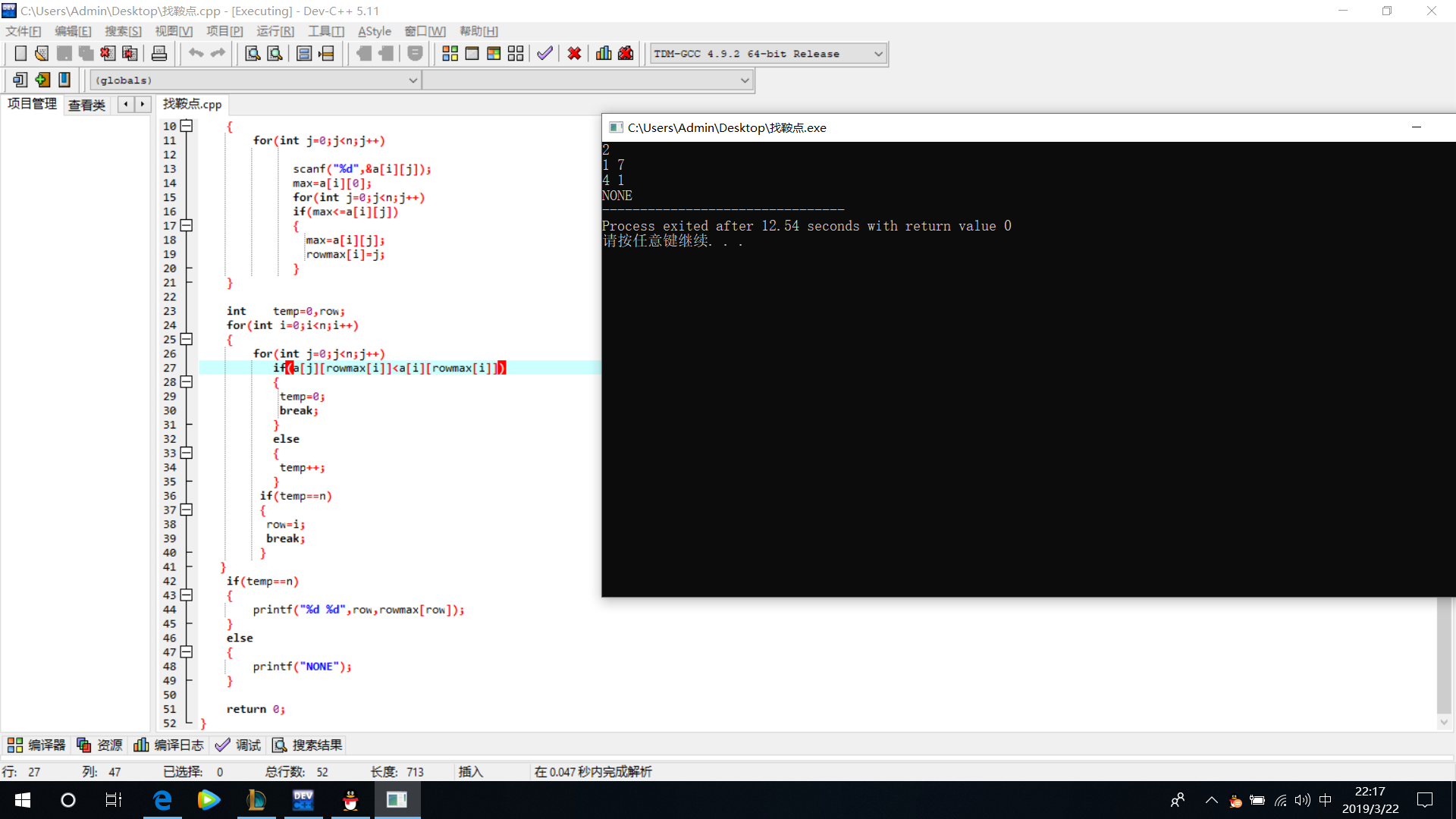Open the 文件[F] menu

[x=24, y=31]
